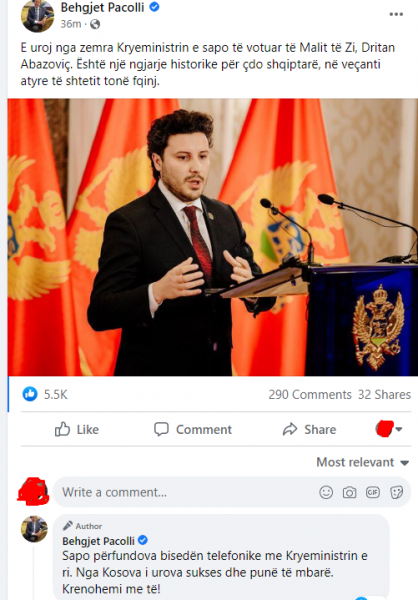Open the post photo of Dritan Abazović
Image resolution: width=418 pixels, height=600 pixels.
point(212,237)
